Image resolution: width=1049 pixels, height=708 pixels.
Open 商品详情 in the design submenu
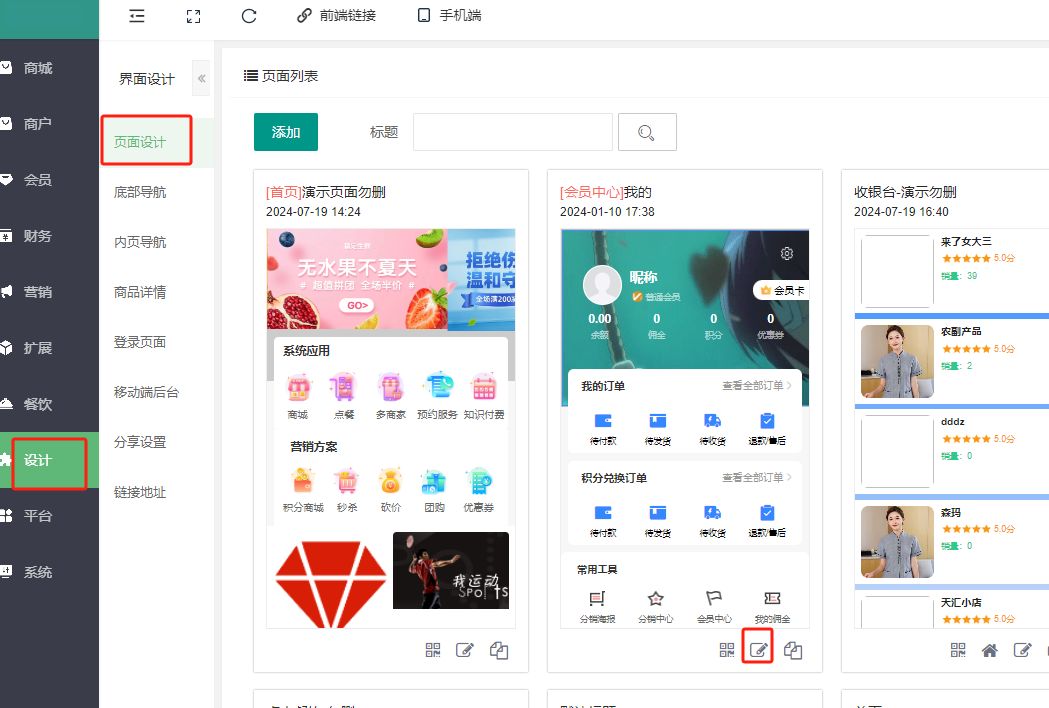click(140, 292)
